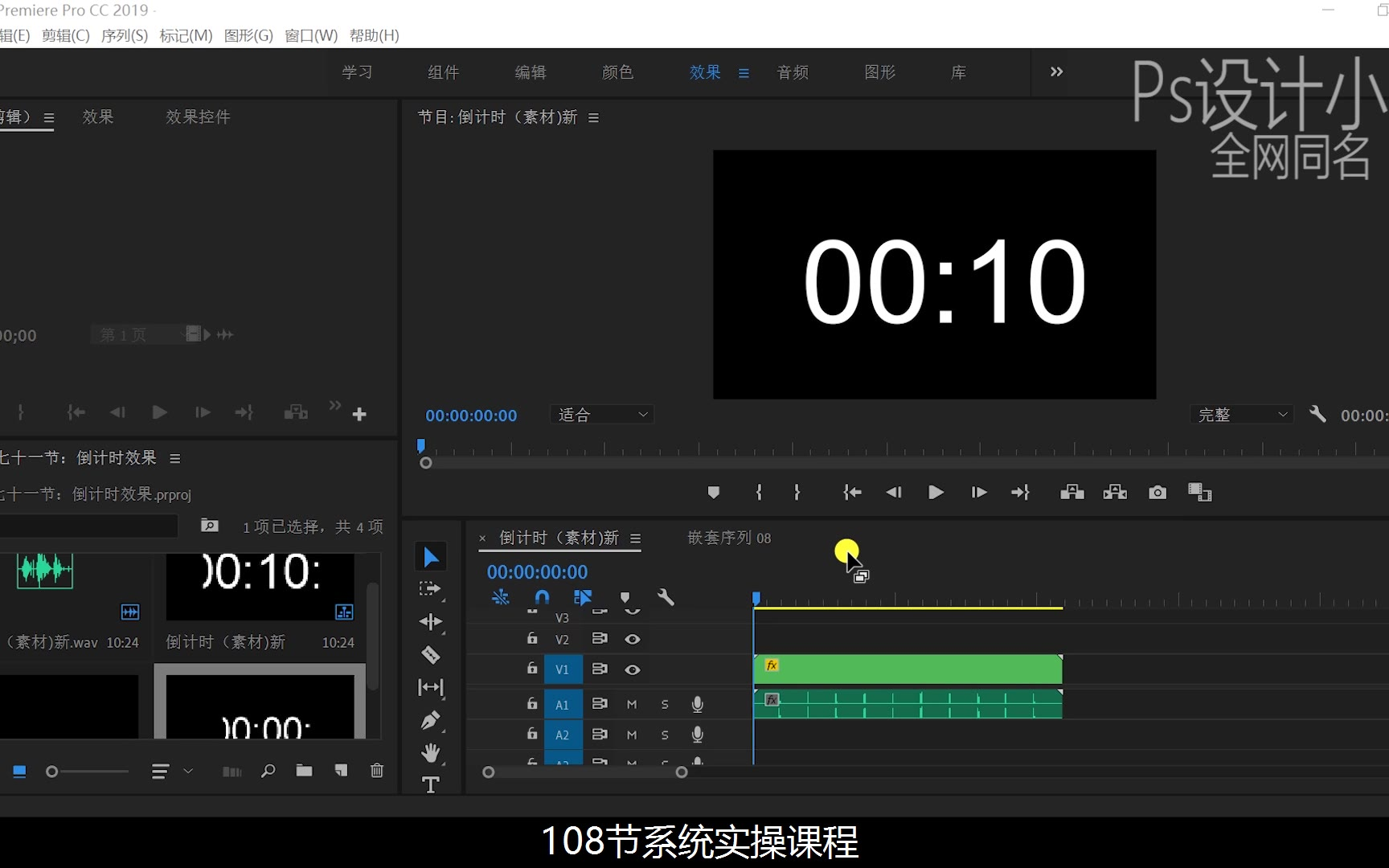Open the 完整 playback resolution dropdown
The height and width of the screenshot is (868, 1389).
pos(1242,415)
